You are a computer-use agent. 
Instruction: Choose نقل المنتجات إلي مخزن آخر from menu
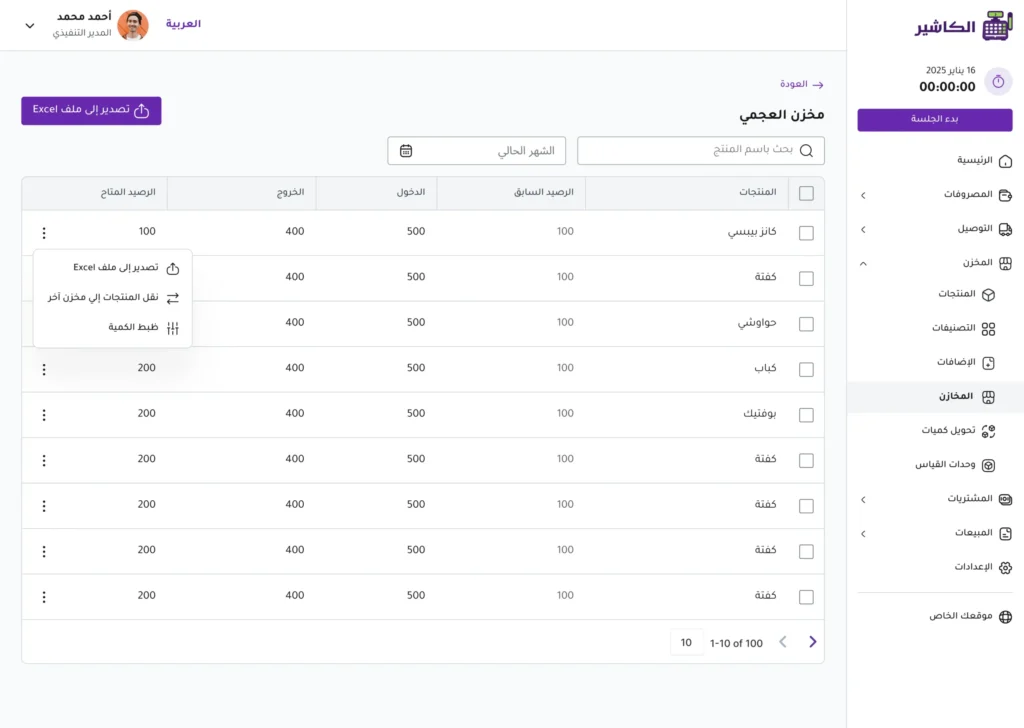coord(112,297)
